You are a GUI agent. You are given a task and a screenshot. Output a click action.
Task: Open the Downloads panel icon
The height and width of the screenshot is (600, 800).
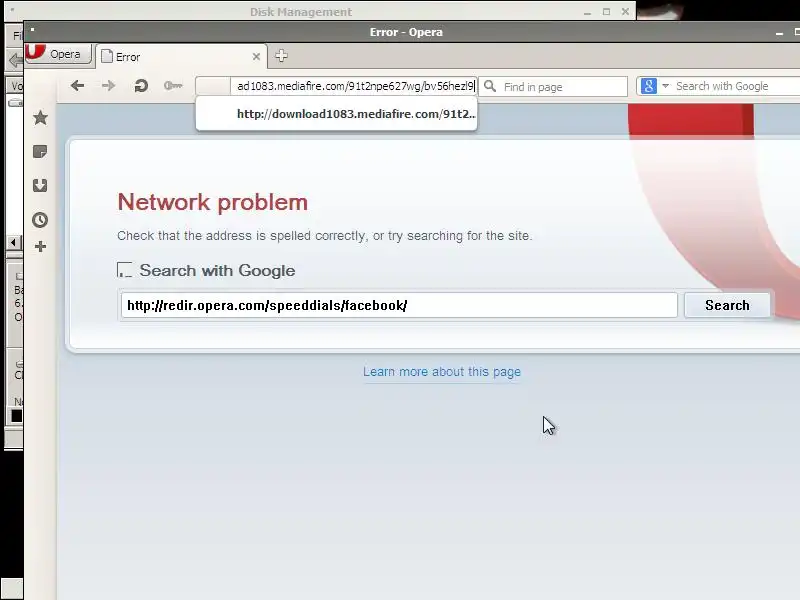[x=40, y=185]
